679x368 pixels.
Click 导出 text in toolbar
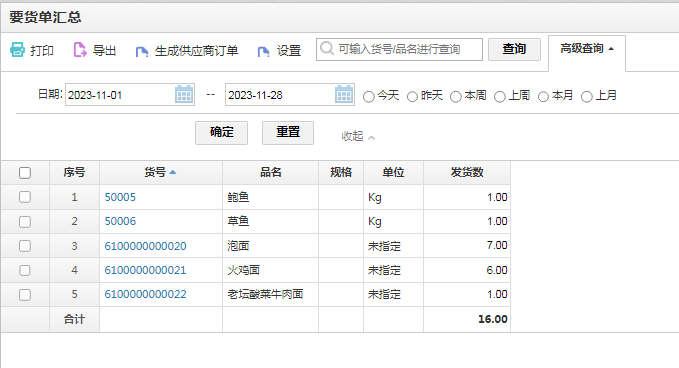(104, 51)
